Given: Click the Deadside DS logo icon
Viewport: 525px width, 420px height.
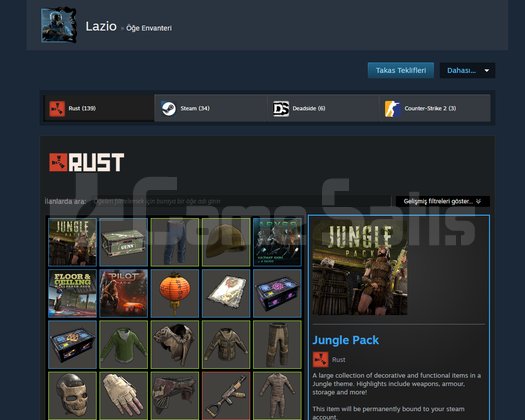Looking at the screenshot, I should 281,109.
